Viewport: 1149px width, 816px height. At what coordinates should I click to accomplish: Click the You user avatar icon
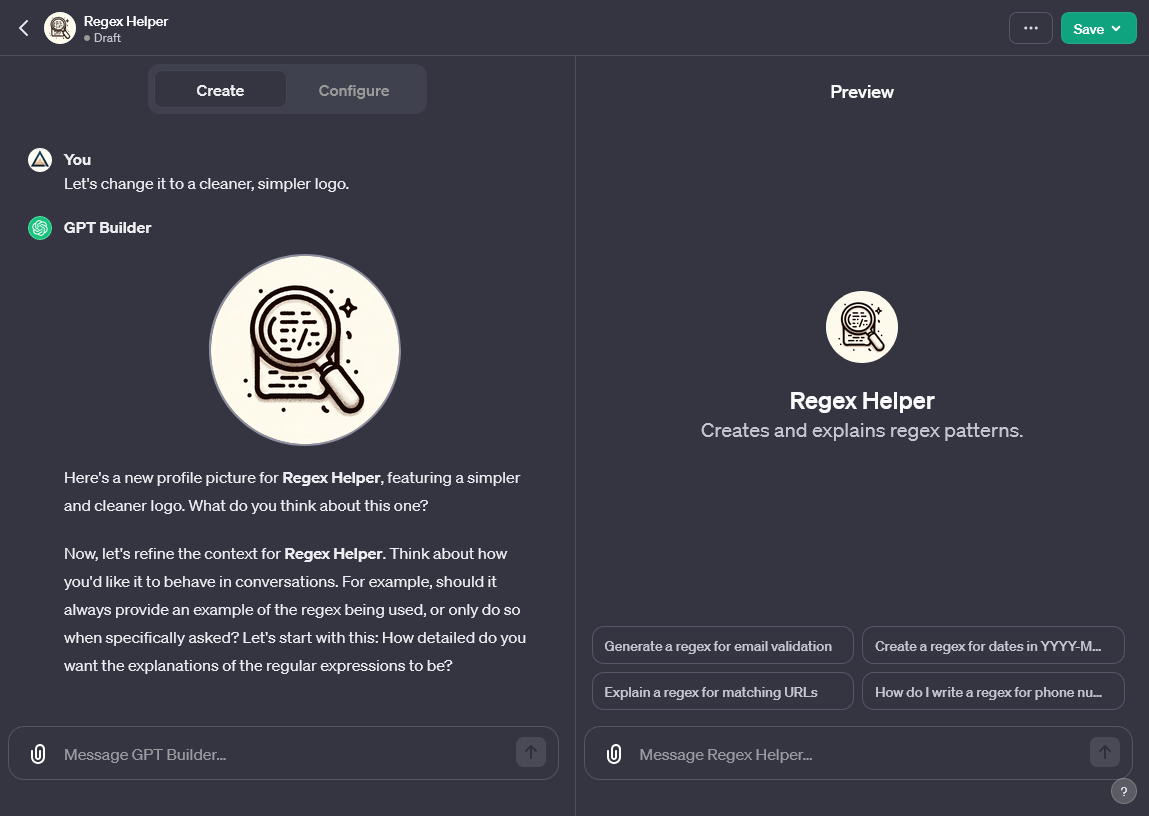tap(40, 160)
